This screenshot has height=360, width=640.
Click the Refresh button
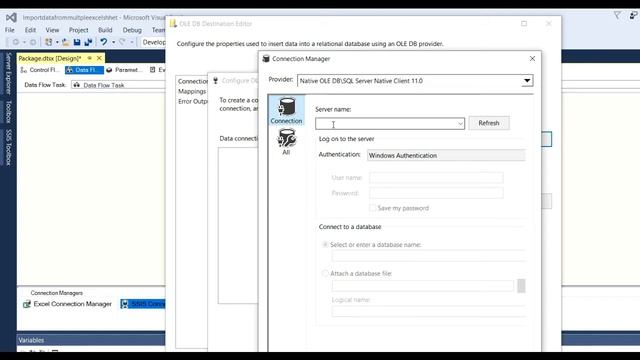[x=489, y=123]
